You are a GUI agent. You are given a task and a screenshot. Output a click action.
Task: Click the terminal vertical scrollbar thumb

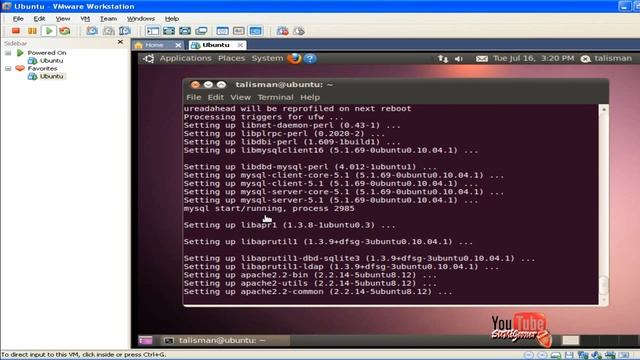(604, 286)
